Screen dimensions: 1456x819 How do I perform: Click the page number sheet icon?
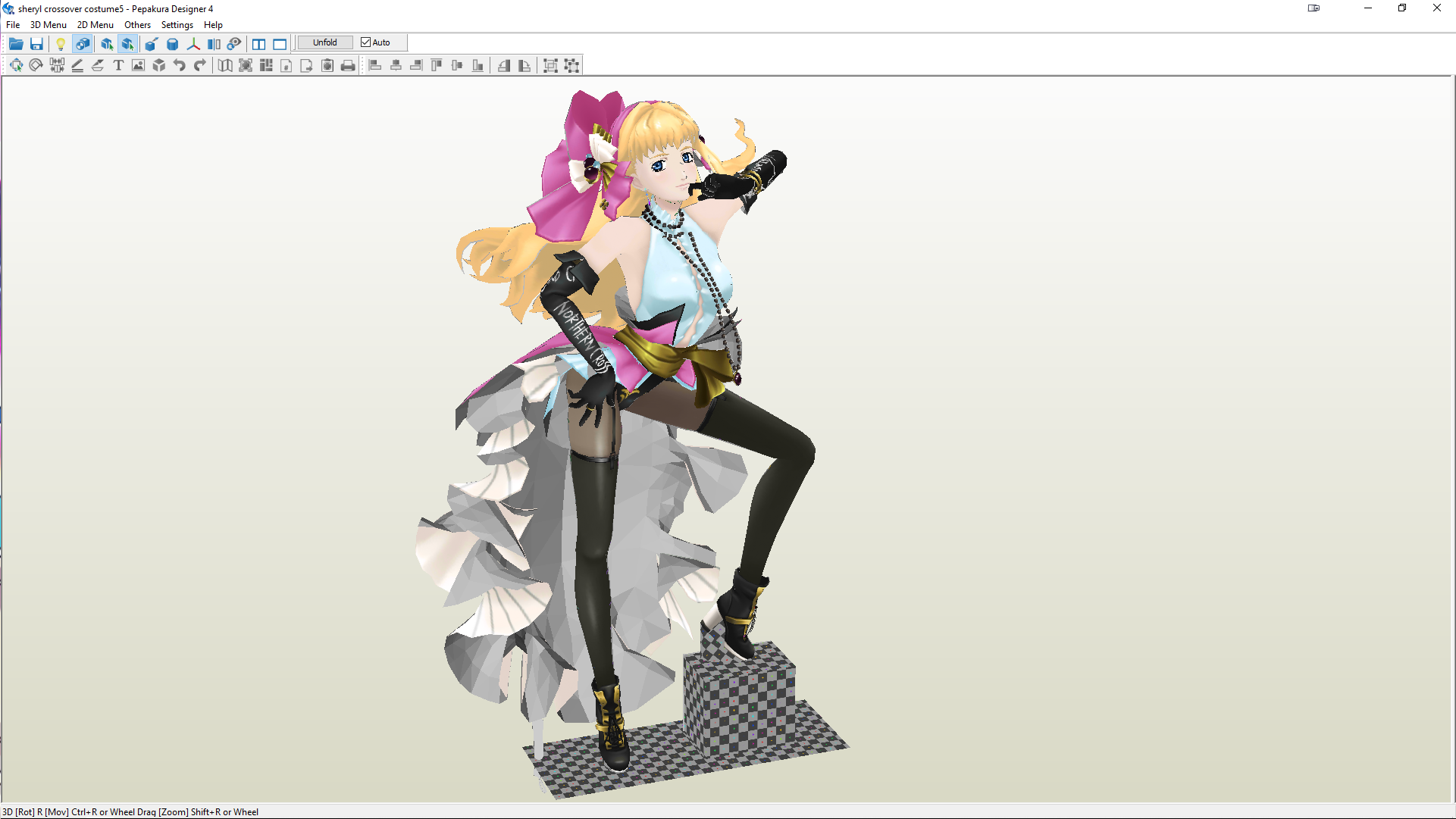(x=287, y=65)
